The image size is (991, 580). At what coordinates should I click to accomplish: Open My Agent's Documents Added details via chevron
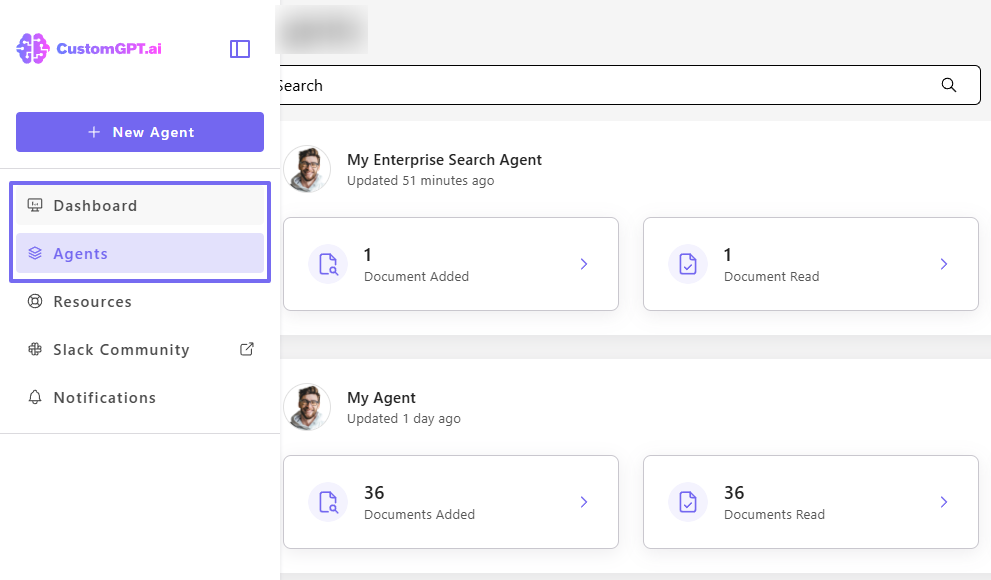pyautogui.click(x=584, y=502)
